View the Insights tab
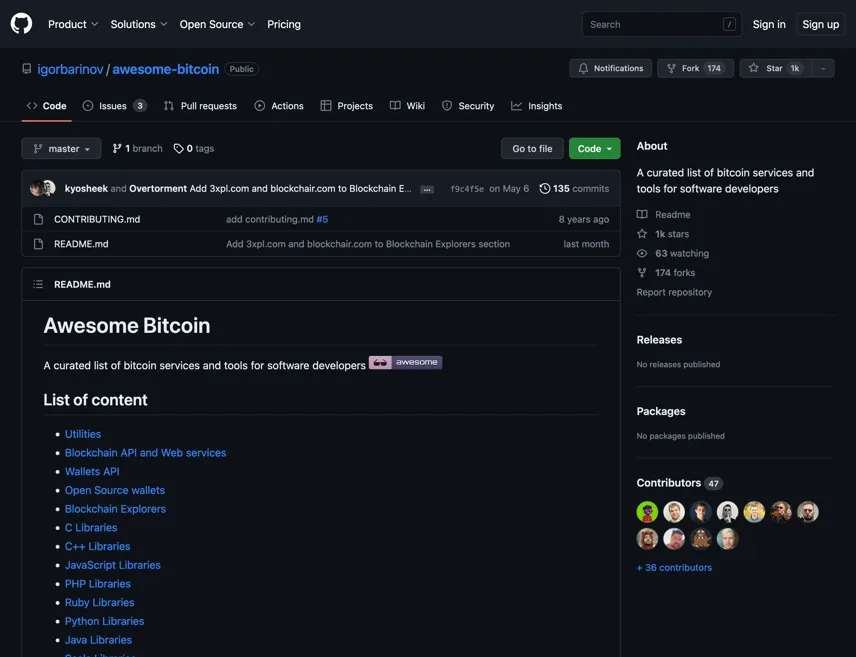The image size is (856, 657). click(537, 106)
